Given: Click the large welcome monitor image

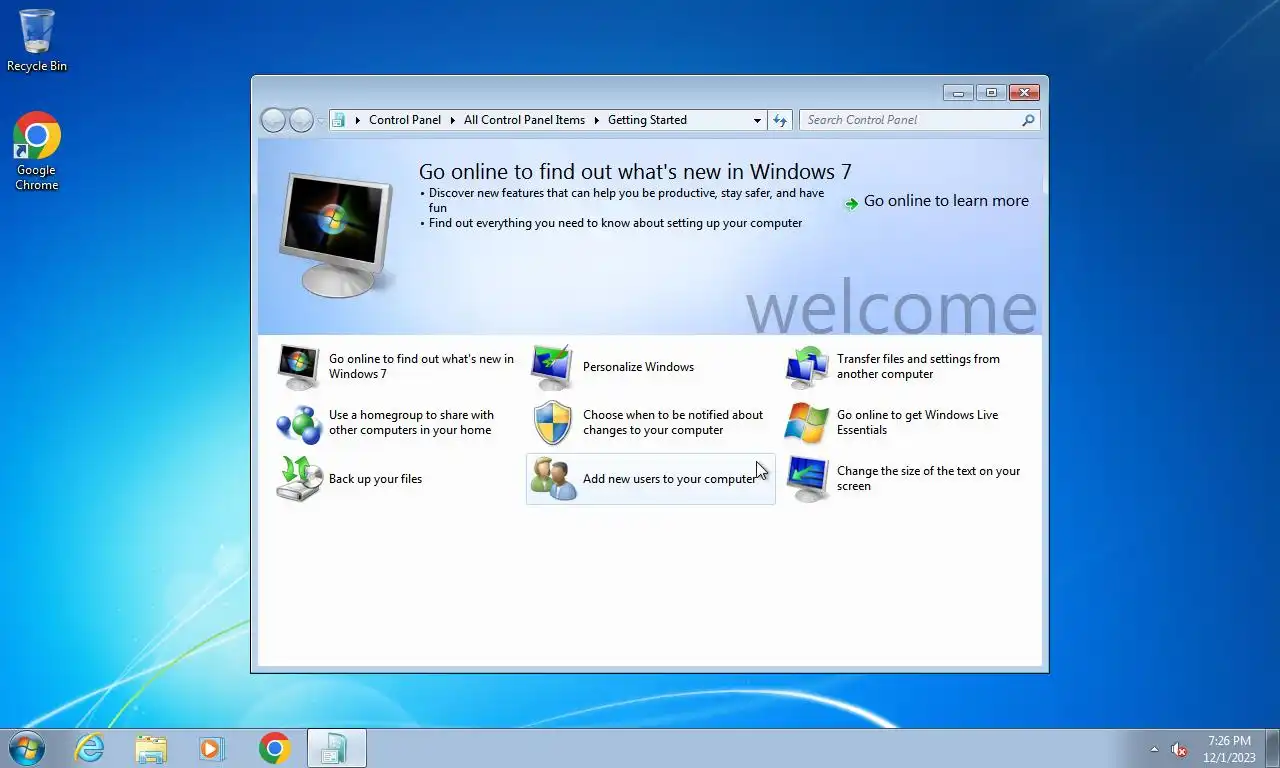Looking at the screenshot, I should [x=337, y=235].
